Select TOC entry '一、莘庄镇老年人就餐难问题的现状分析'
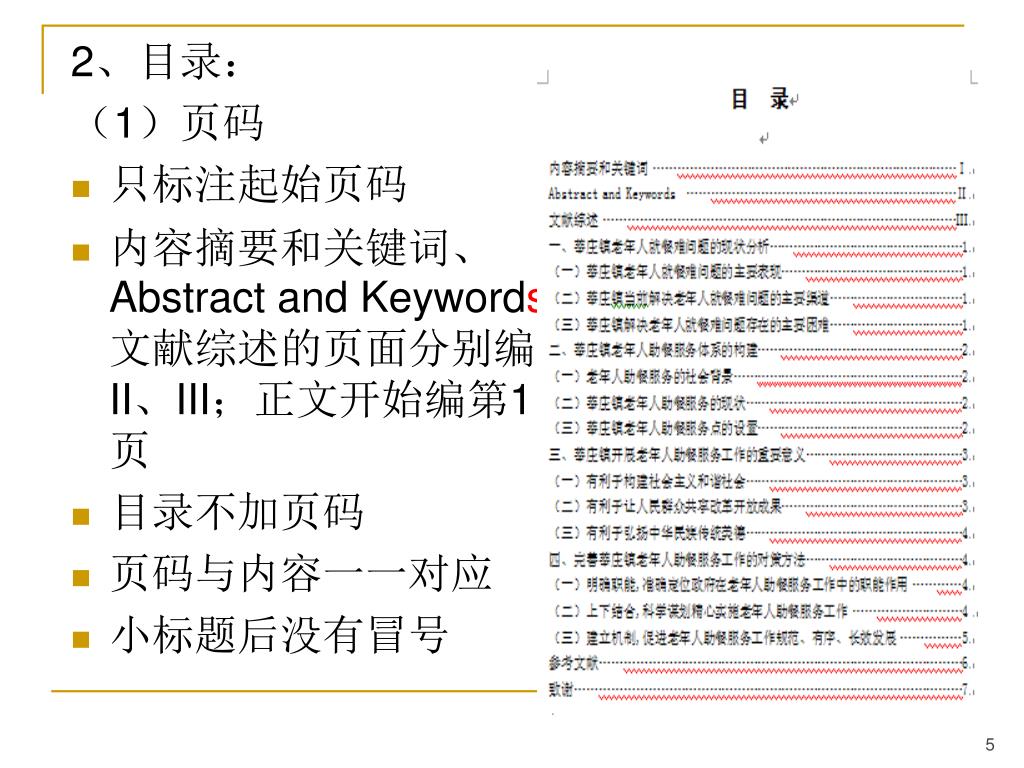This screenshot has height=768, width=1024. pyautogui.click(x=659, y=247)
